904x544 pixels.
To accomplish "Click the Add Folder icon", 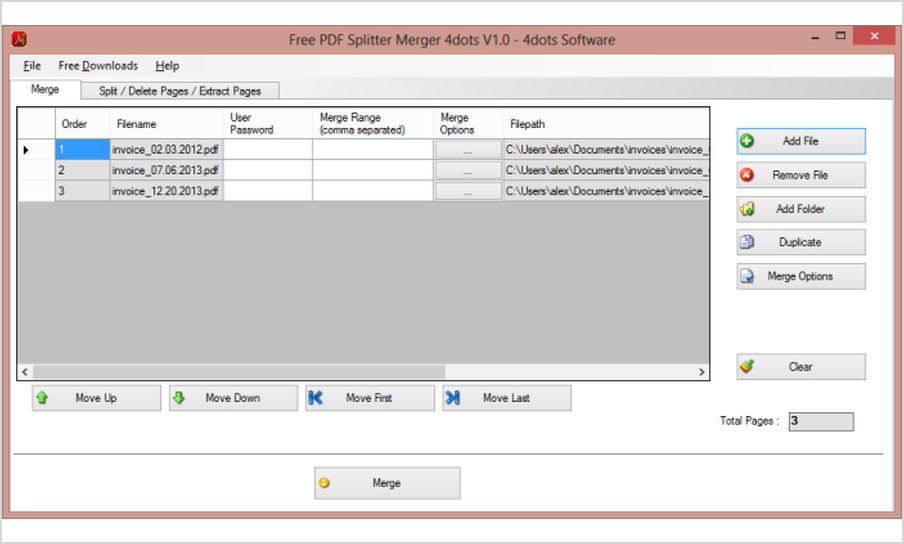I will pos(747,209).
